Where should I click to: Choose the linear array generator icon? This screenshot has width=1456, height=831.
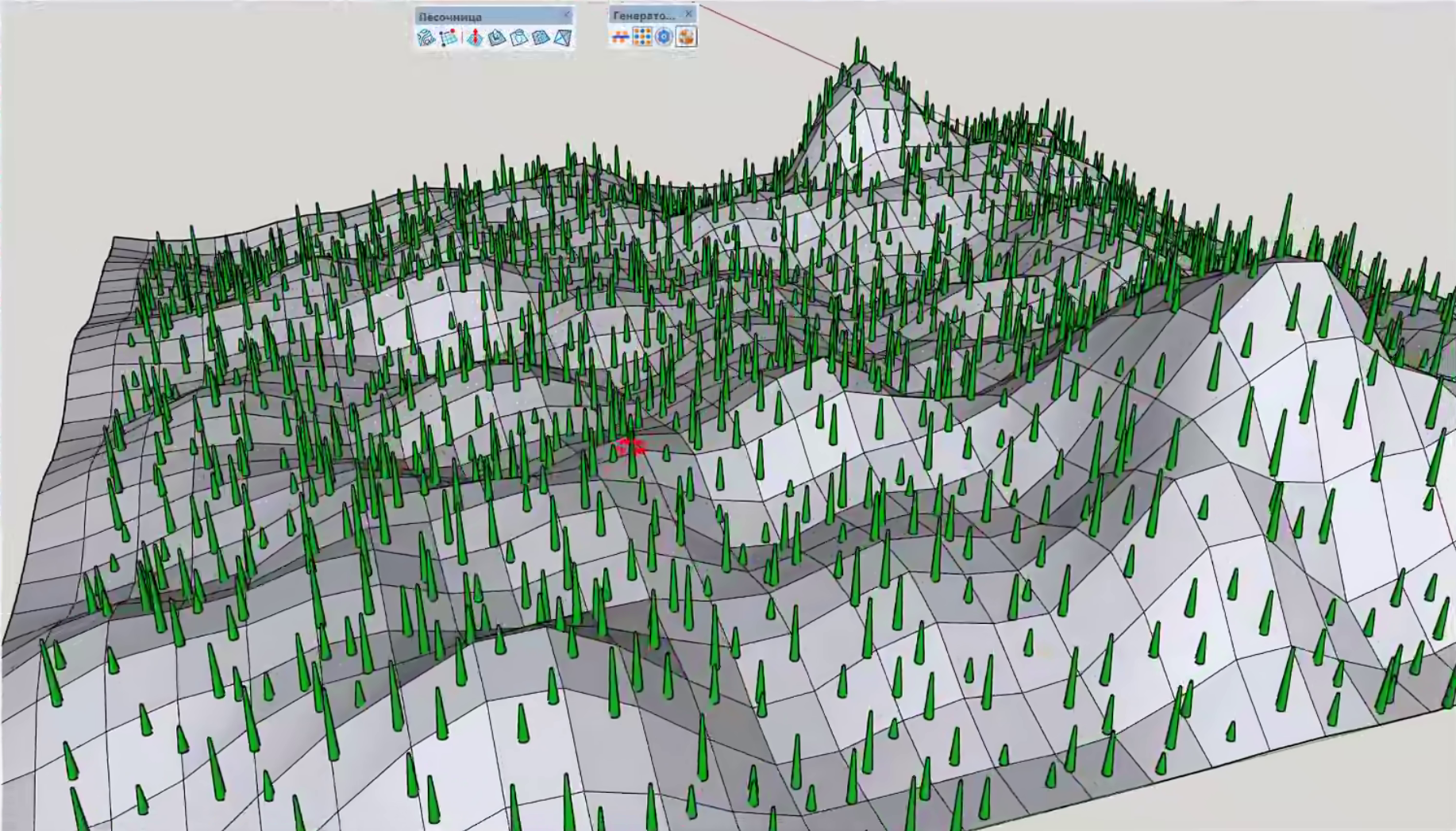tap(620, 36)
